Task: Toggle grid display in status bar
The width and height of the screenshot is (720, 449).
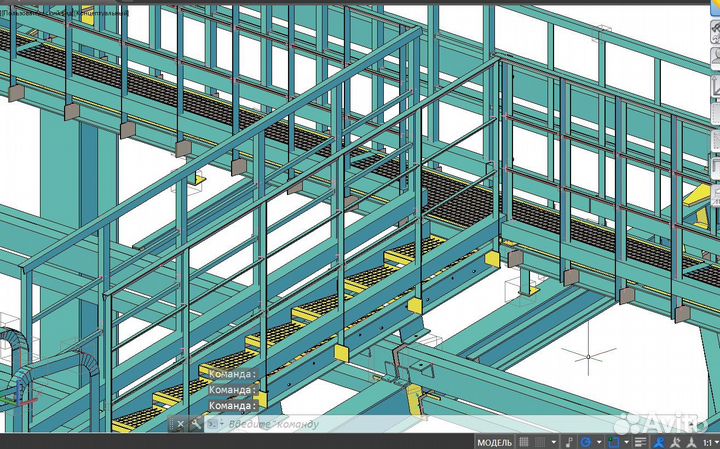Action: pyautogui.click(x=523, y=442)
